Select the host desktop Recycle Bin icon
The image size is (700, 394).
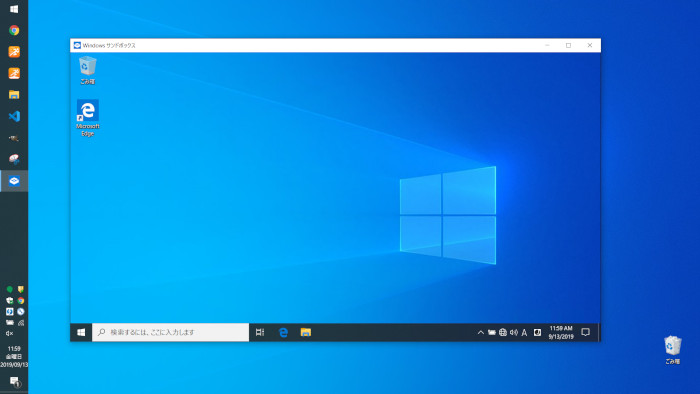[672, 350]
